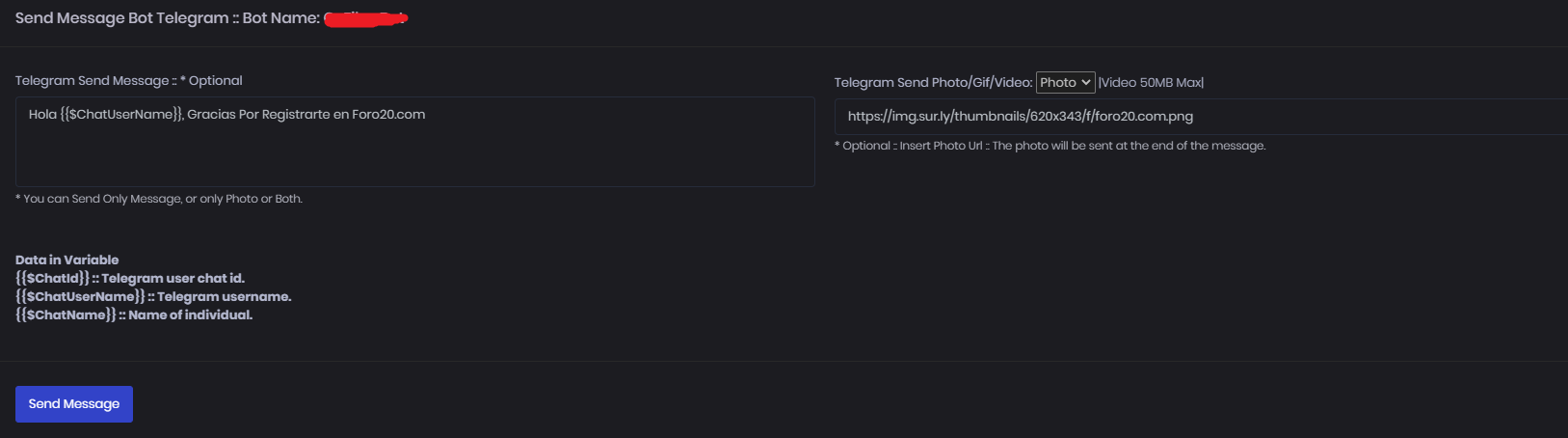
Task: Click the word "Registrarte" in the message
Action: [x=296, y=115]
